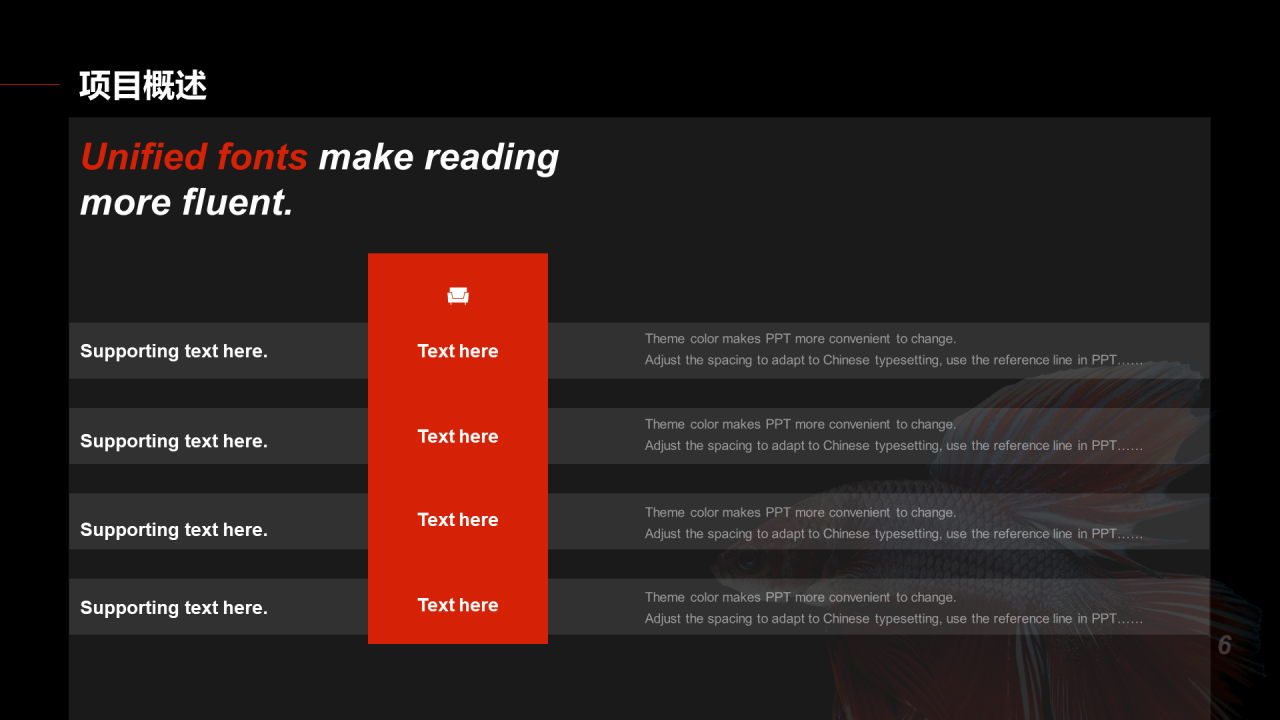Screen dimensions: 1280x720
Task: Select "Supporting text here." in the first row
Action: 174,351
